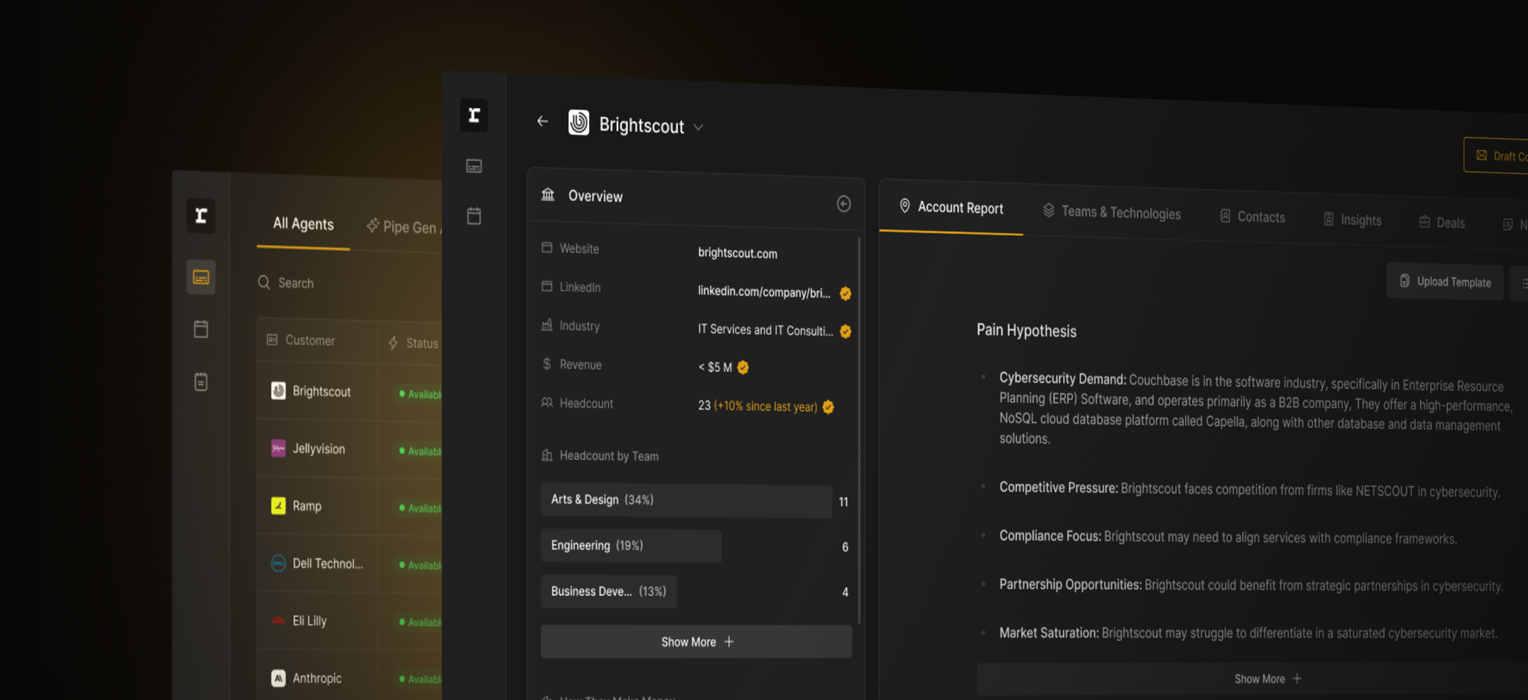Click the Dell Technologies logo icon

pyautogui.click(x=278, y=563)
